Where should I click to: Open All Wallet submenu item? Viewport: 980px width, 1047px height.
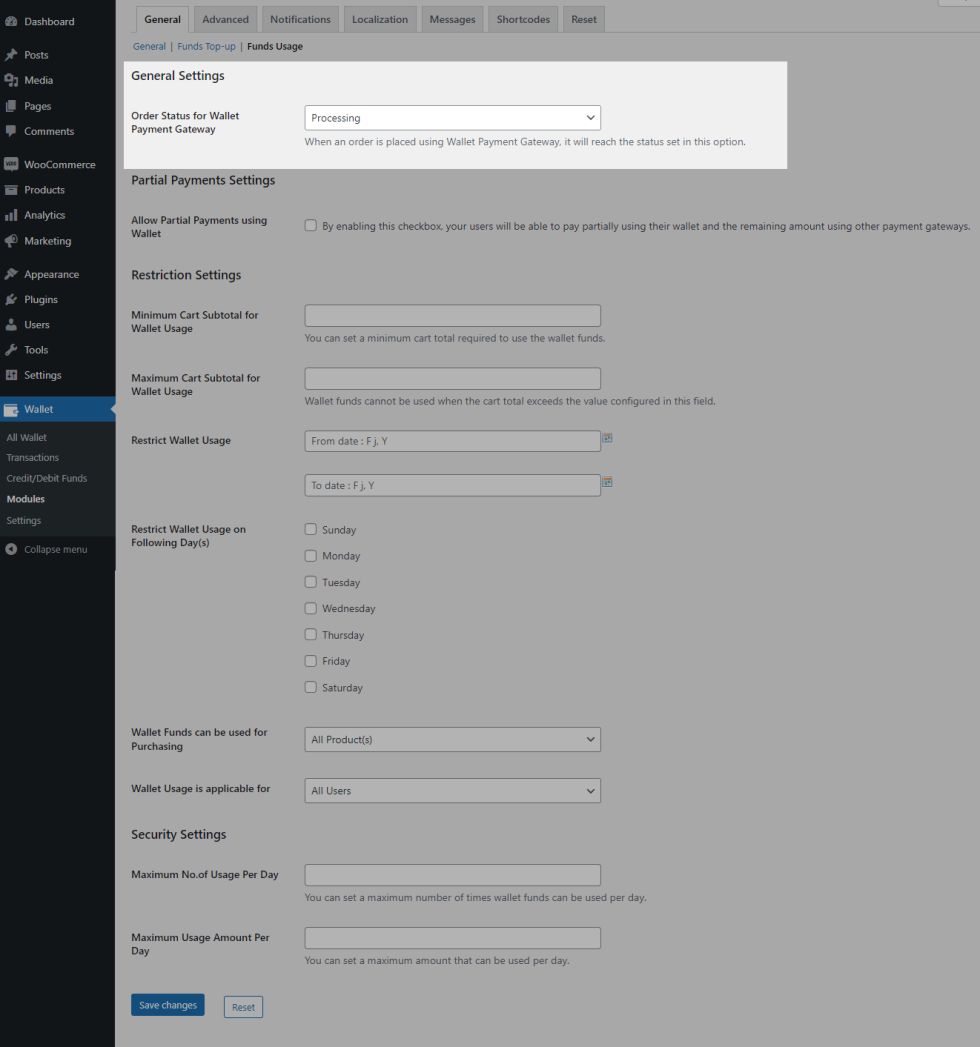click(x=27, y=437)
